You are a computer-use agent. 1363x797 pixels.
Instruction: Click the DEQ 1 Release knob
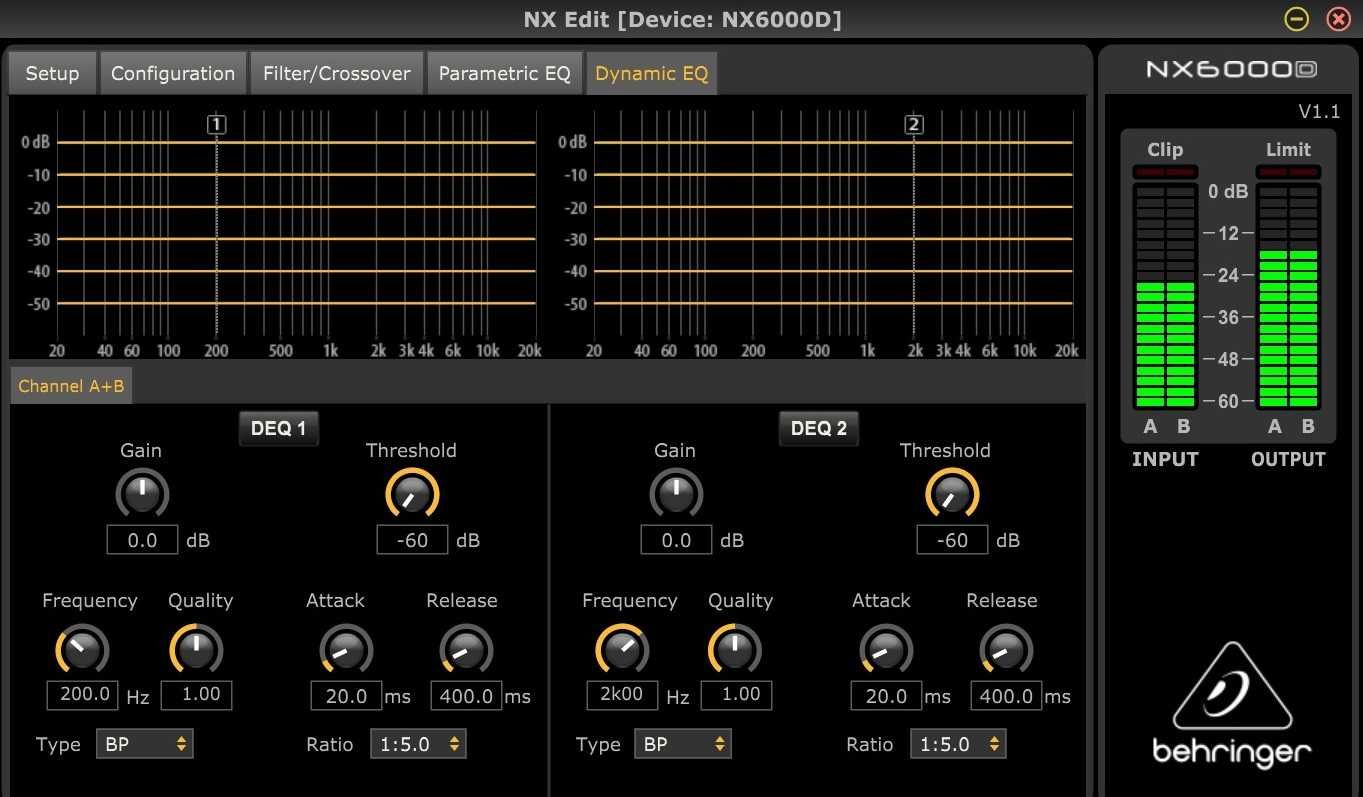pyautogui.click(x=466, y=650)
